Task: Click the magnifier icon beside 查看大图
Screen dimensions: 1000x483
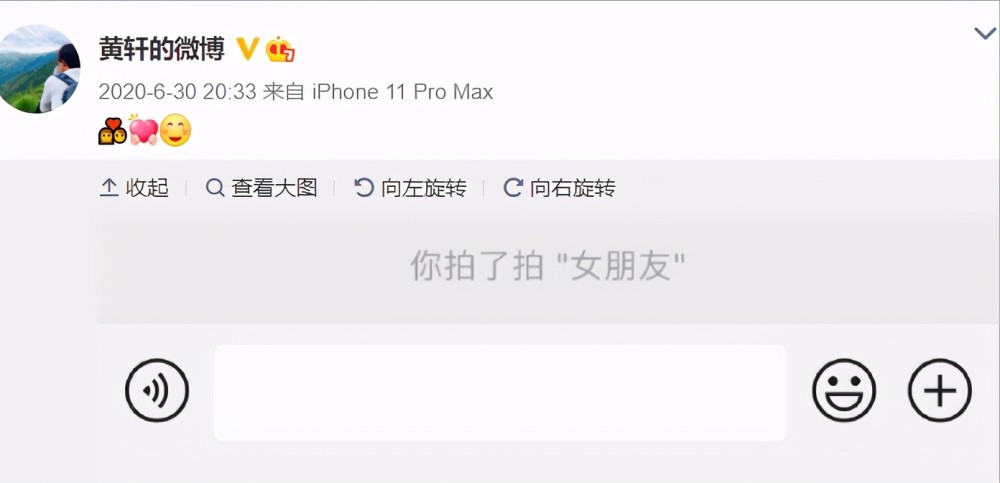Action: (x=216, y=188)
